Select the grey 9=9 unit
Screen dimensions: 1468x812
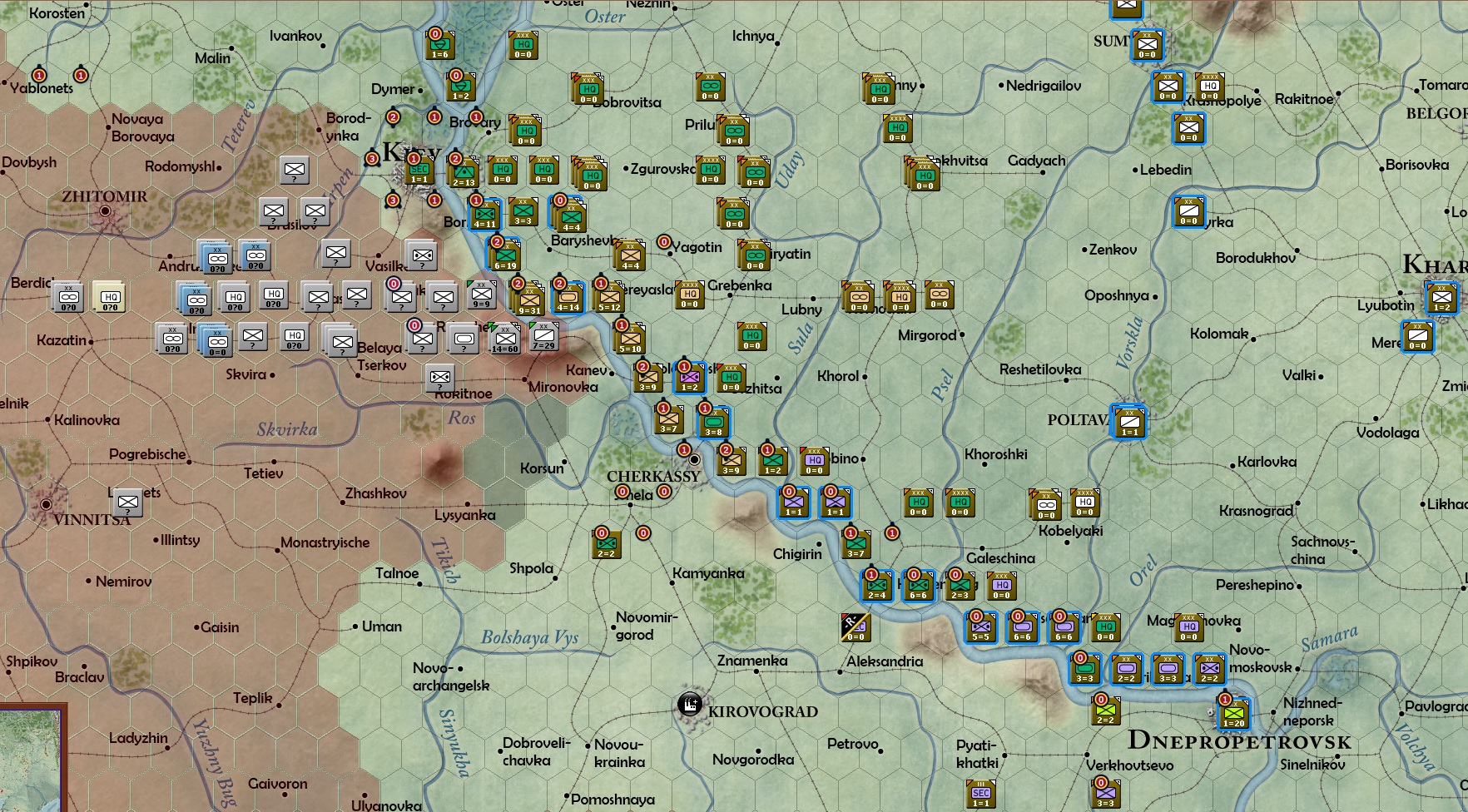(x=481, y=295)
